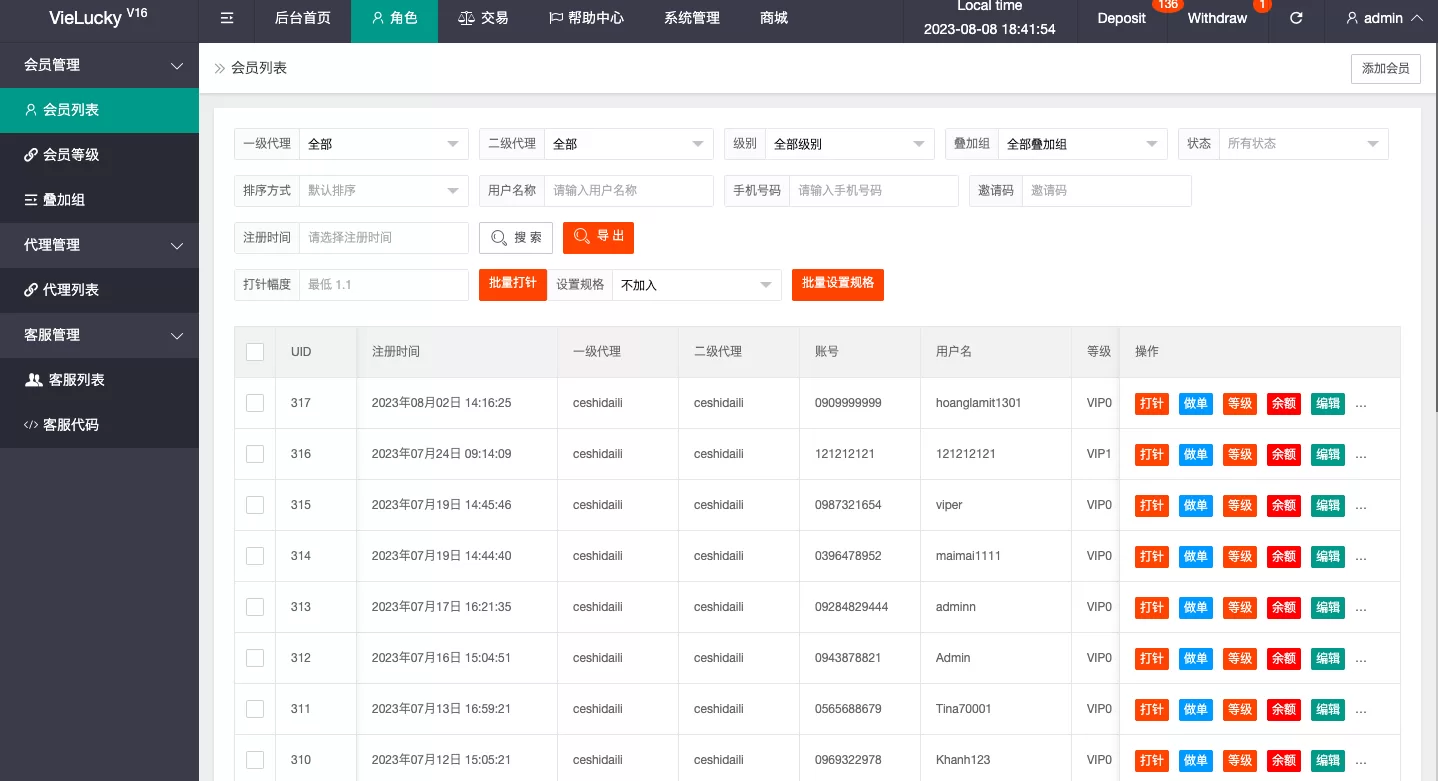
Task: Select checkbox for UID 317 row
Action: coord(255,403)
